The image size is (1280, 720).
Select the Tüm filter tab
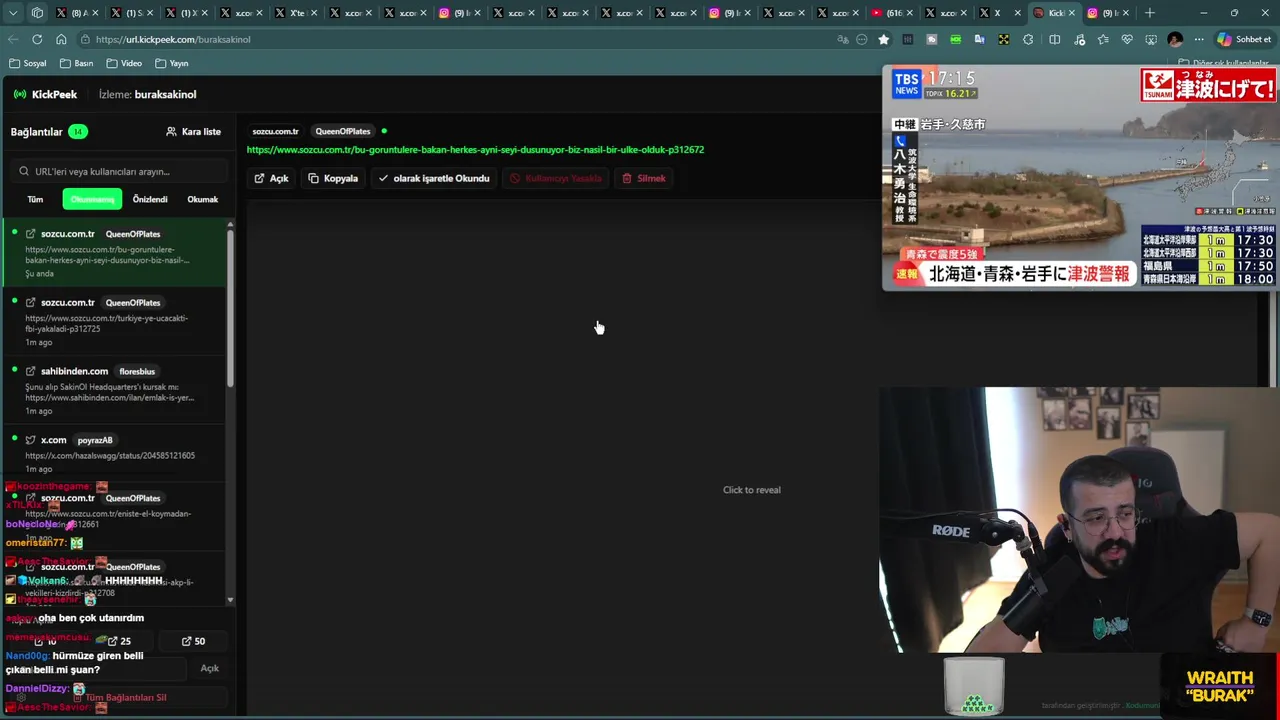[35, 199]
